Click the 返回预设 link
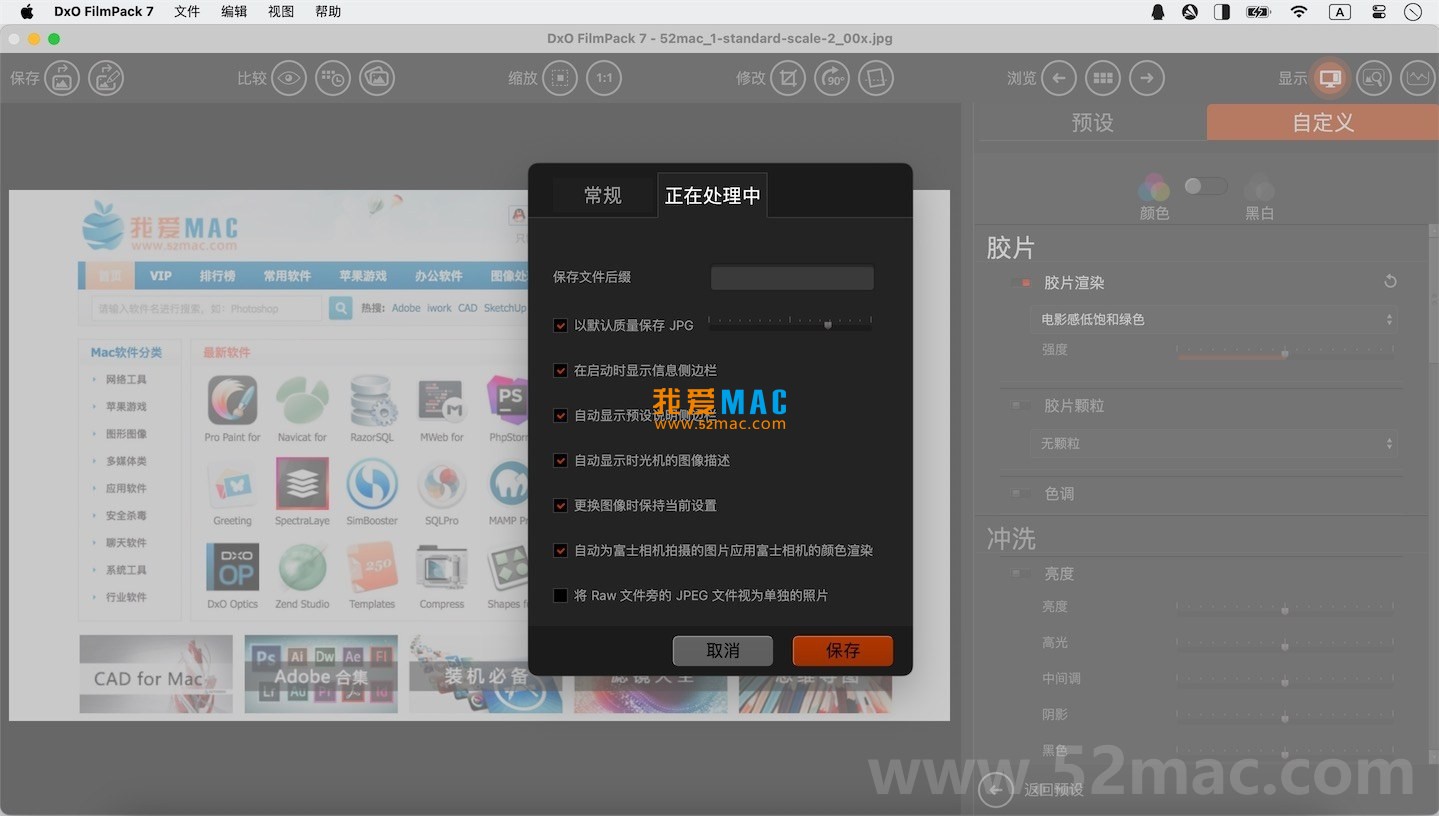 tap(1054, 790)
